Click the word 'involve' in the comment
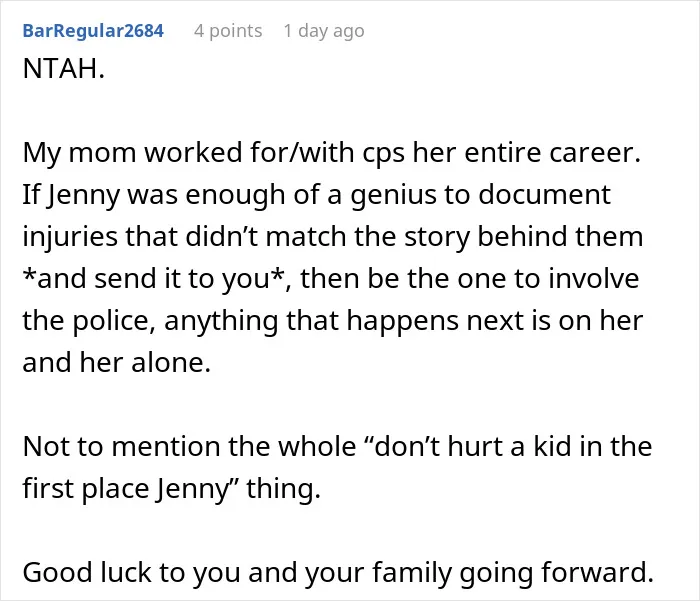Image resolution: width=700 pixels, height=601 pixels. pos(594,279)
